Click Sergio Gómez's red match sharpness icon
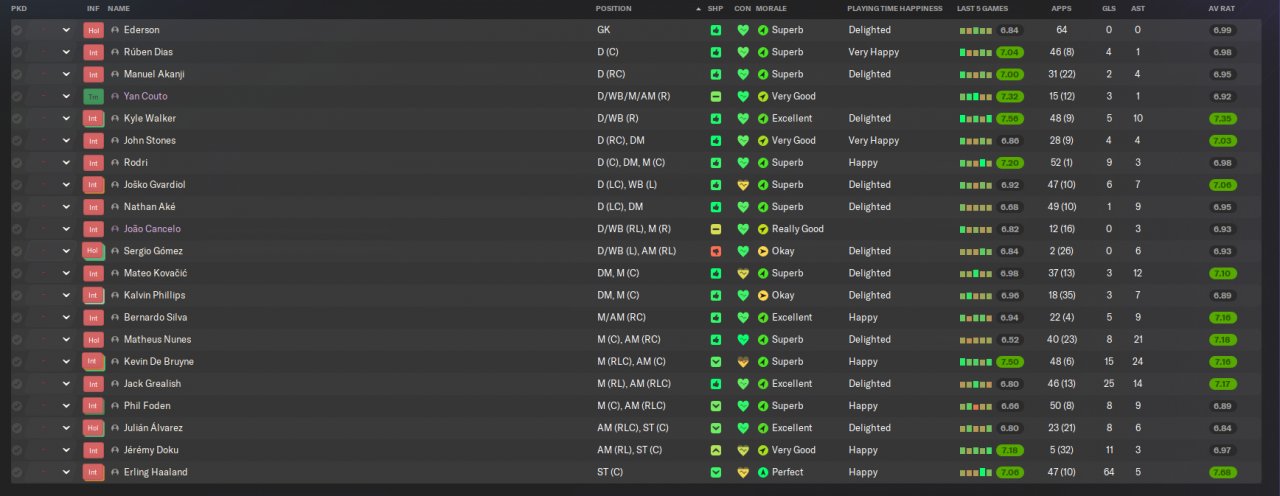The width and height of the screenshot is (1280, 496). click(715, 251)
